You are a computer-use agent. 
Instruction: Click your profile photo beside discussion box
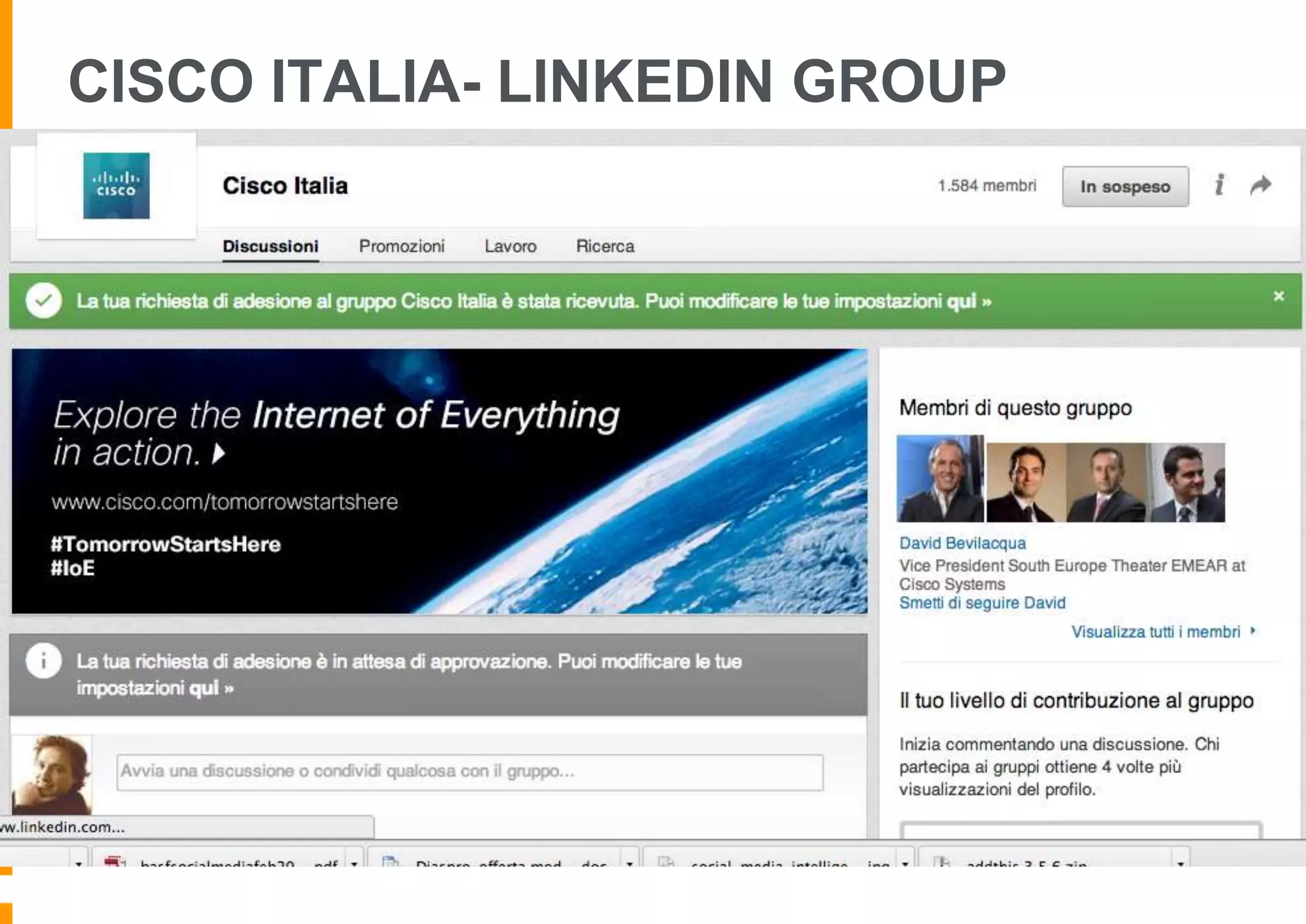[52, 774]
